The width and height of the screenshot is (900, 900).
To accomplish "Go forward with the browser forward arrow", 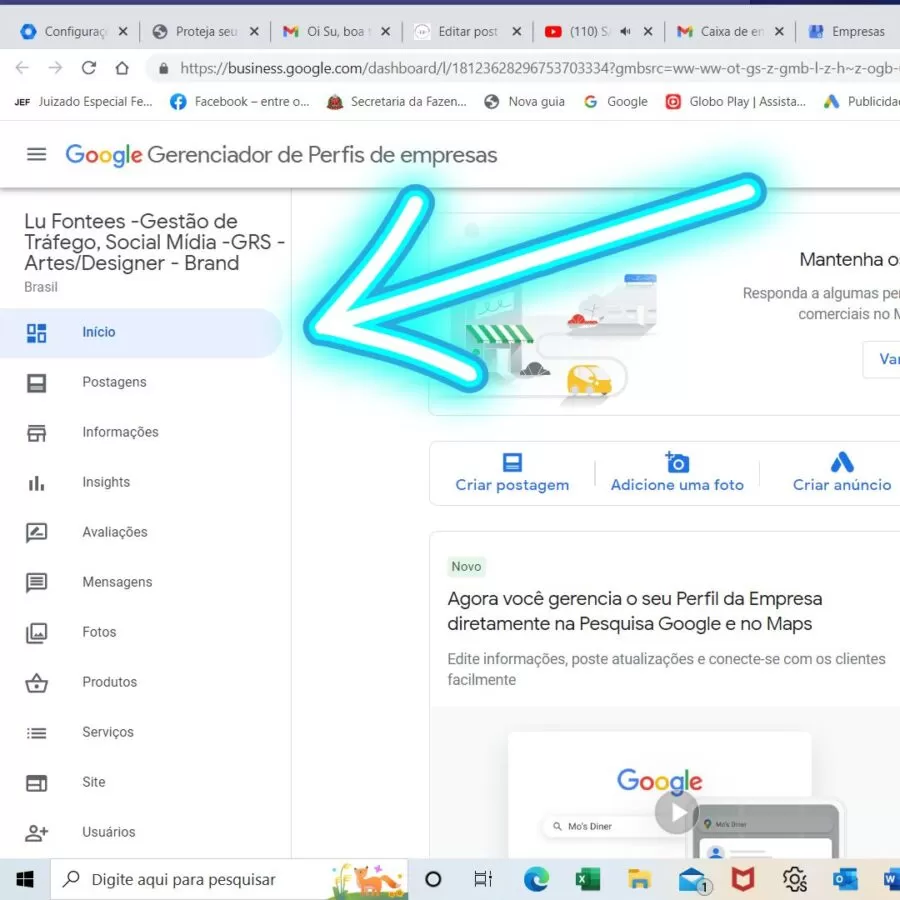I will (x=55, y=68).
